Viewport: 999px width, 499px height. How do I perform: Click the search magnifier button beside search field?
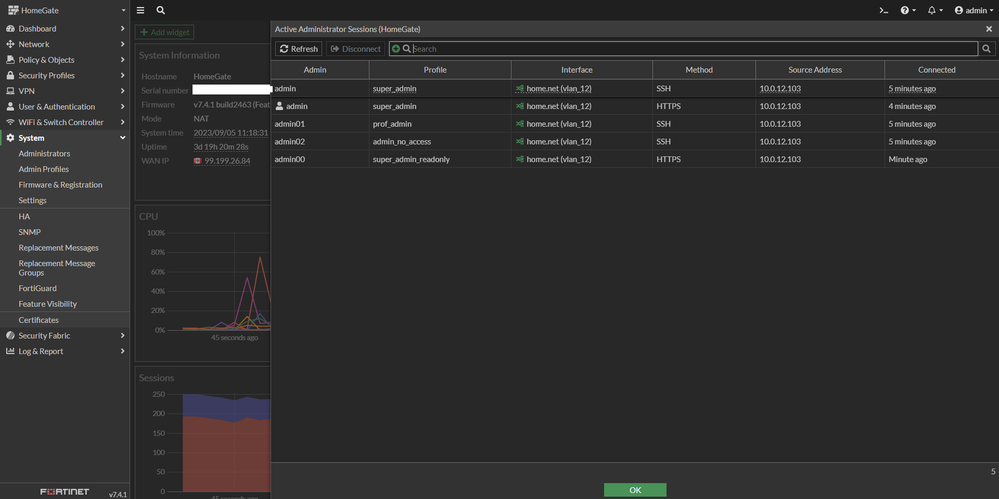986,49
